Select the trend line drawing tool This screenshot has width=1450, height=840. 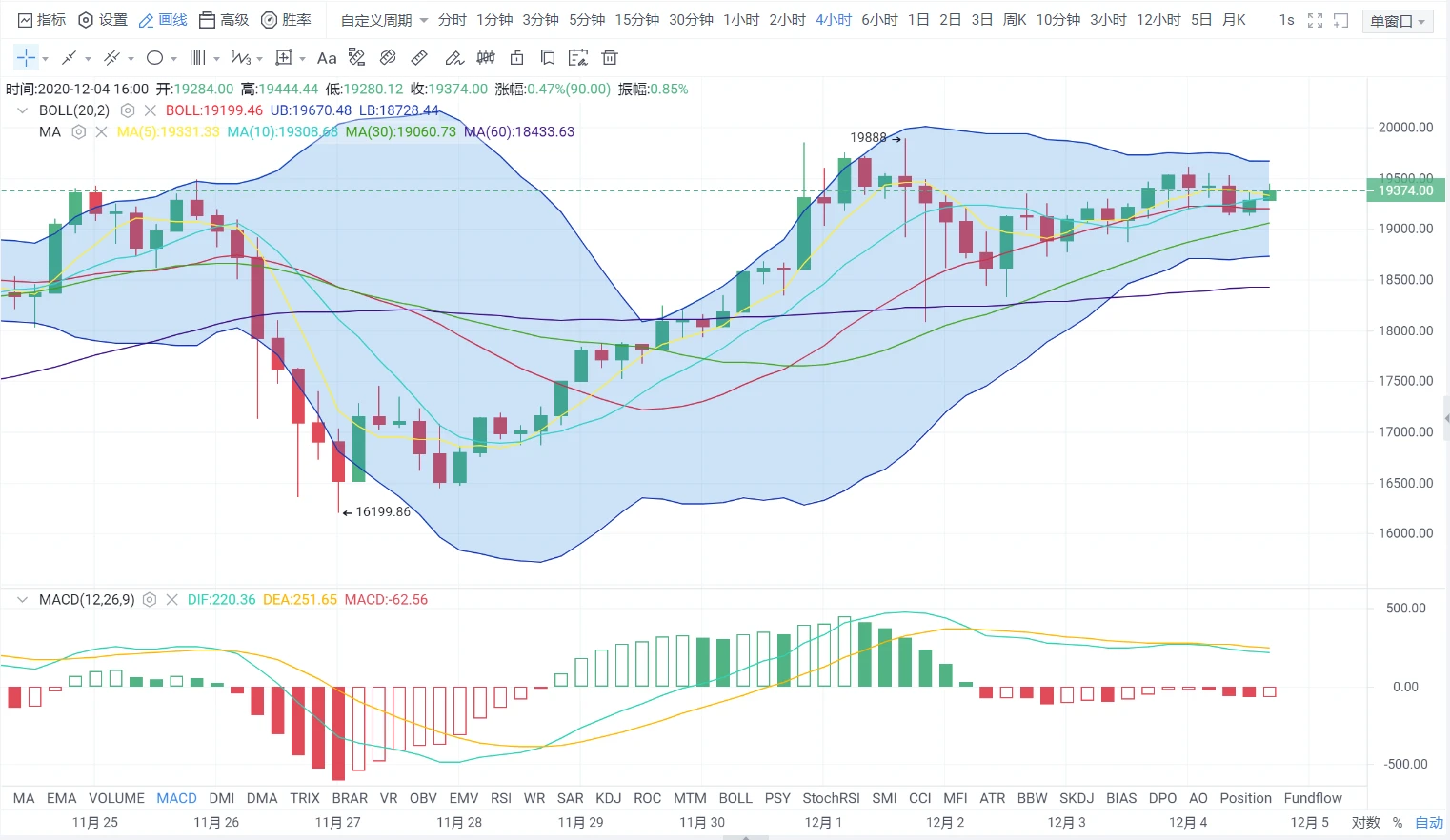pyautogui.click(x=69, y=58)
